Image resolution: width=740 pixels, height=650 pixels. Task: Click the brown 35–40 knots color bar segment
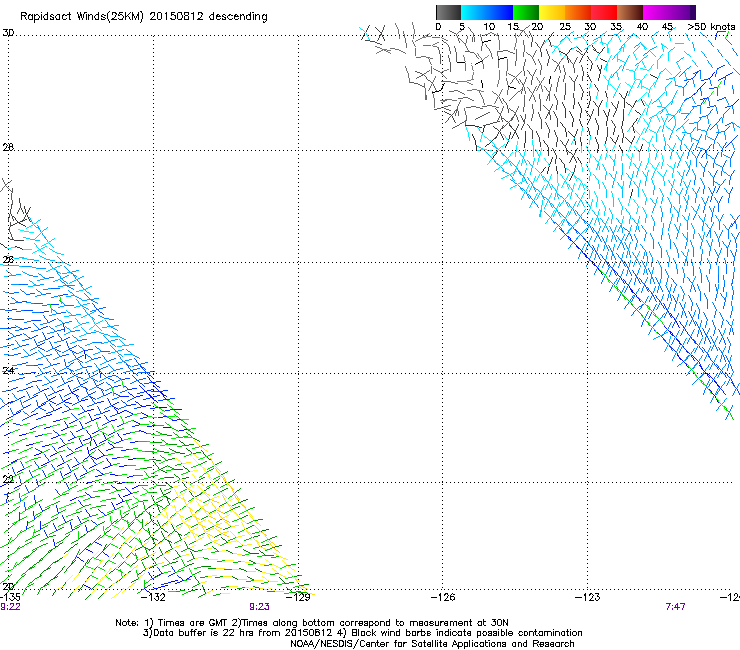(630, 12)
